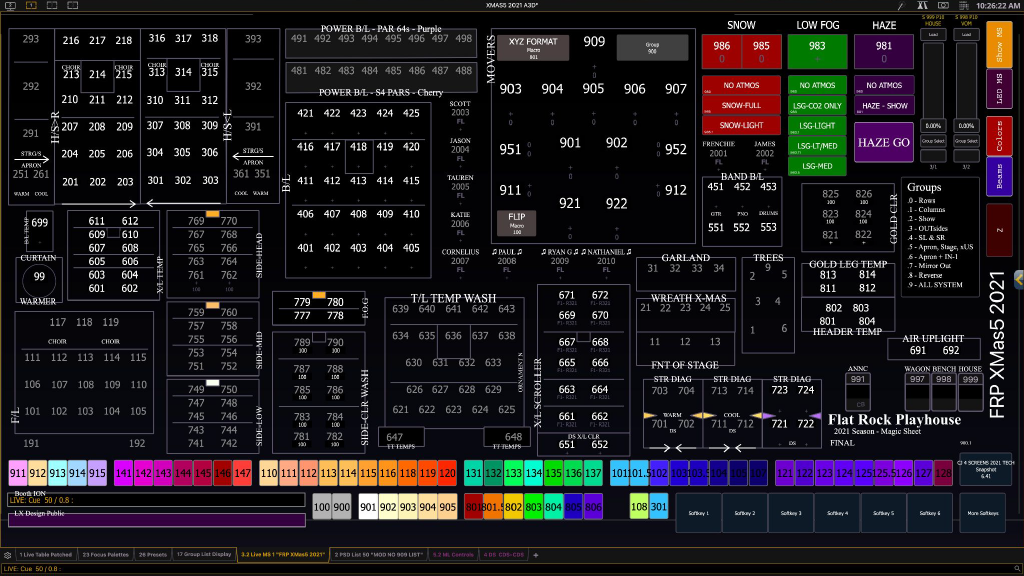The image size is (1024, 576).
Task: Select purple color swatch 121
Action: pyautogui.click(x=785, y=473)
